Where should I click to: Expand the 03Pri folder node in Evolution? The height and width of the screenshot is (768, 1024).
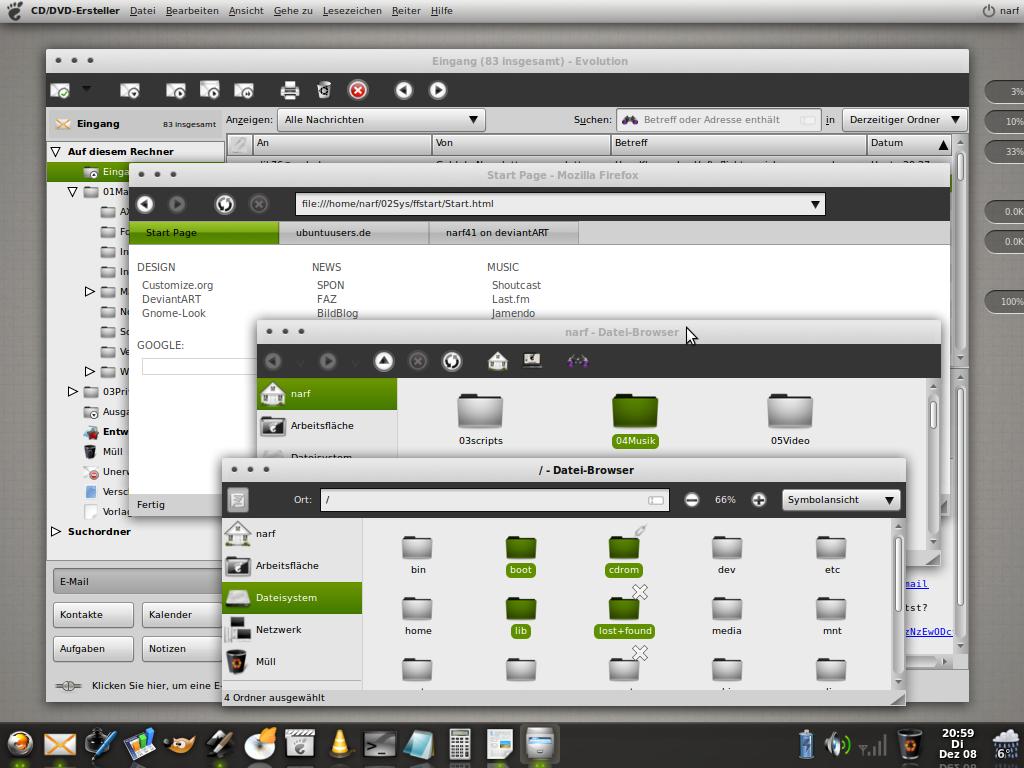(x=72, y=391)
